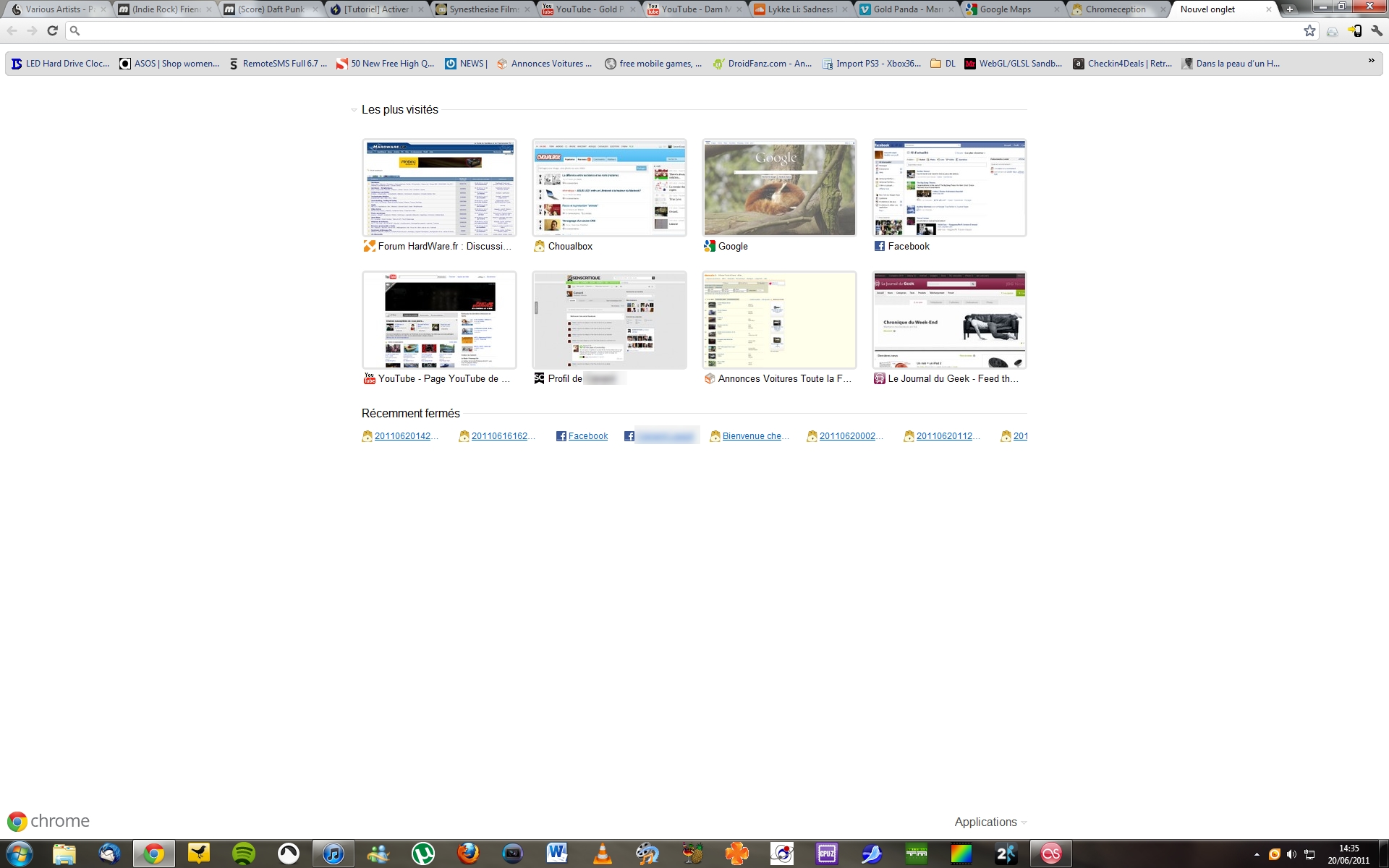Open iTunes from the taskbar
This screenshot has width=1389, height=868.
click(334, 854)
